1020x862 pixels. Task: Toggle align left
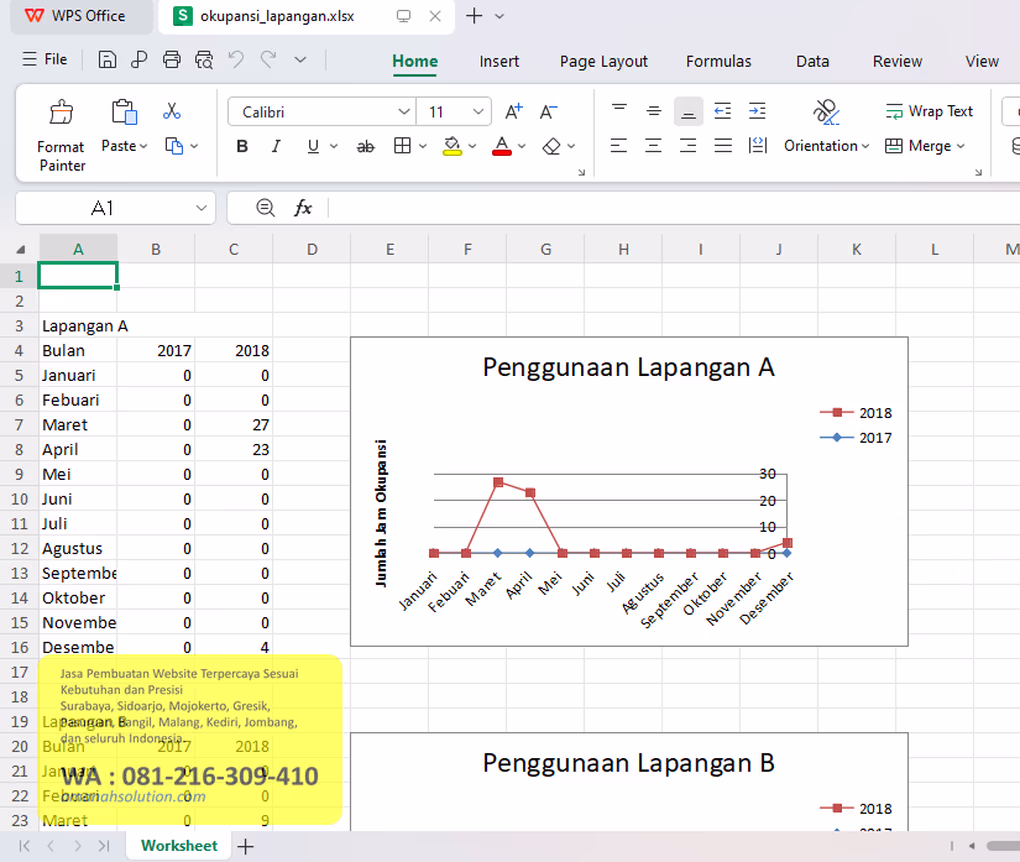[x=619, y=145]
